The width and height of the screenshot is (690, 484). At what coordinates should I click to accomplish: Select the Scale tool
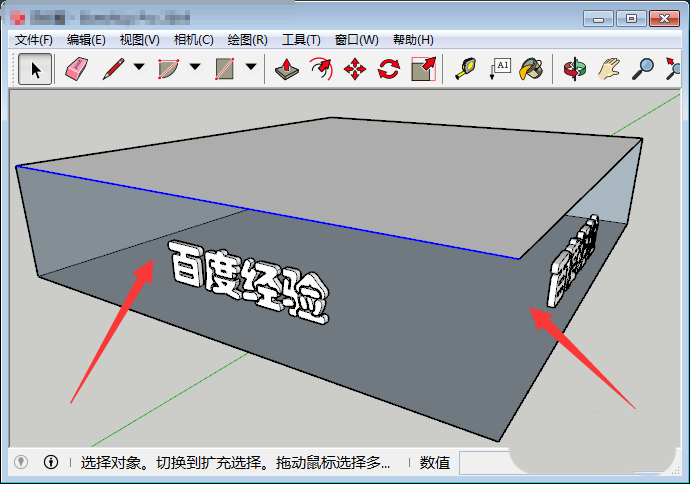tap(423, 69)
